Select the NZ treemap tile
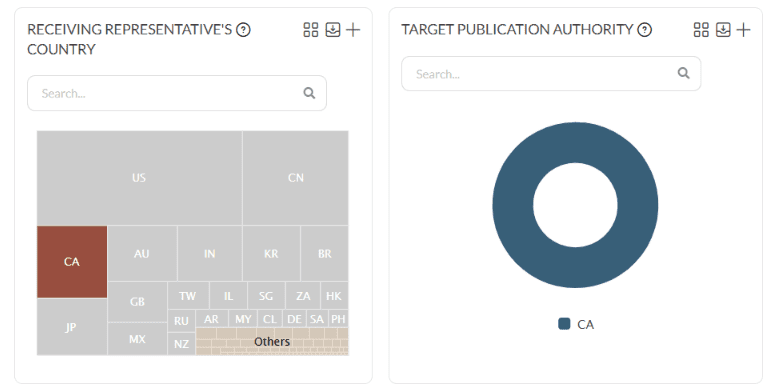776x387 pixels. click(x=182, y=344)
